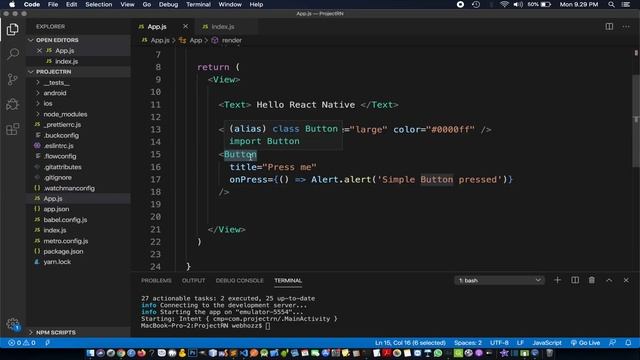
Task: Change JavaScript language mode in status bar
Action: (547, 343)
